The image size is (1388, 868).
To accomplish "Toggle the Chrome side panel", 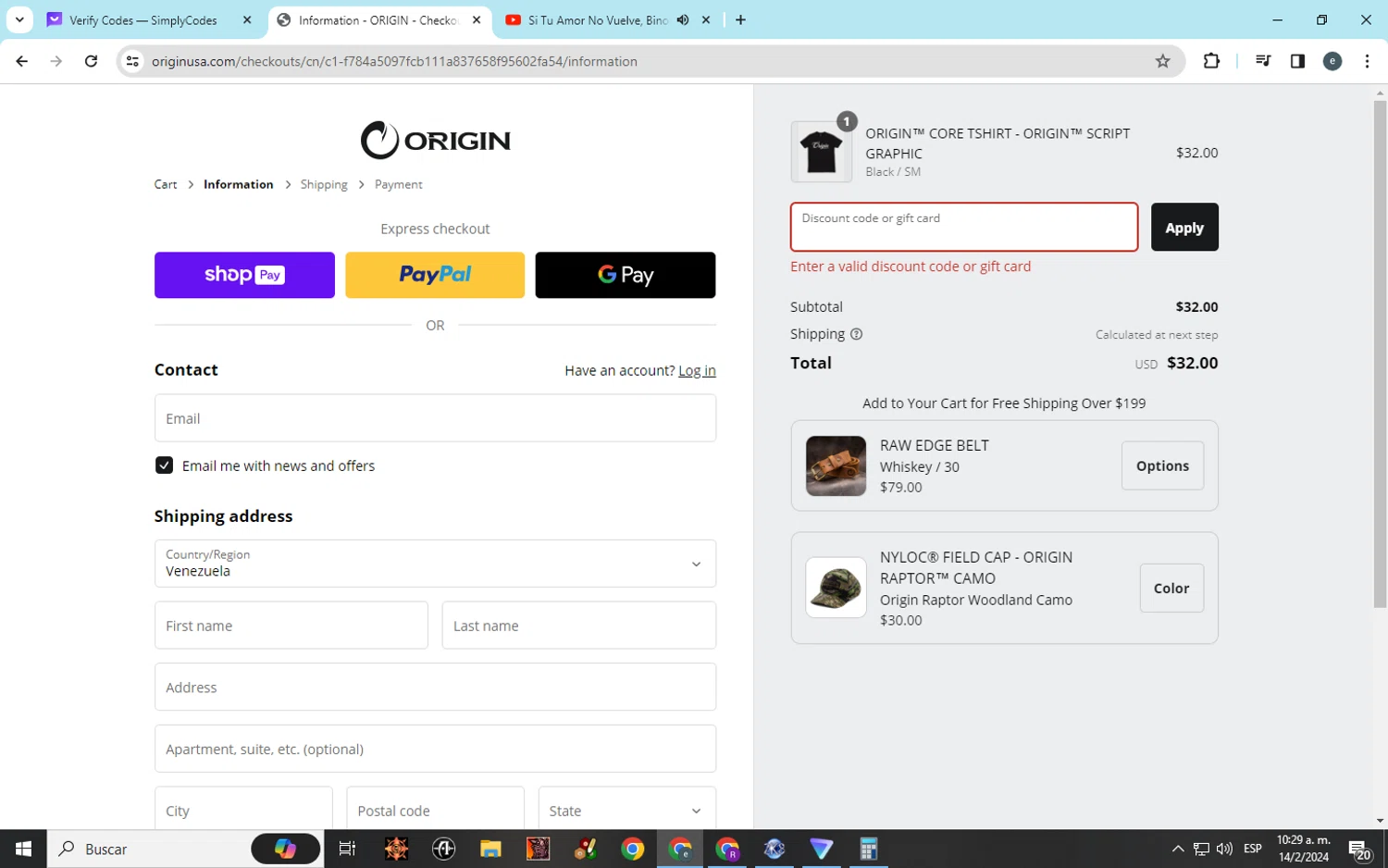I will tap(1297, 61).
